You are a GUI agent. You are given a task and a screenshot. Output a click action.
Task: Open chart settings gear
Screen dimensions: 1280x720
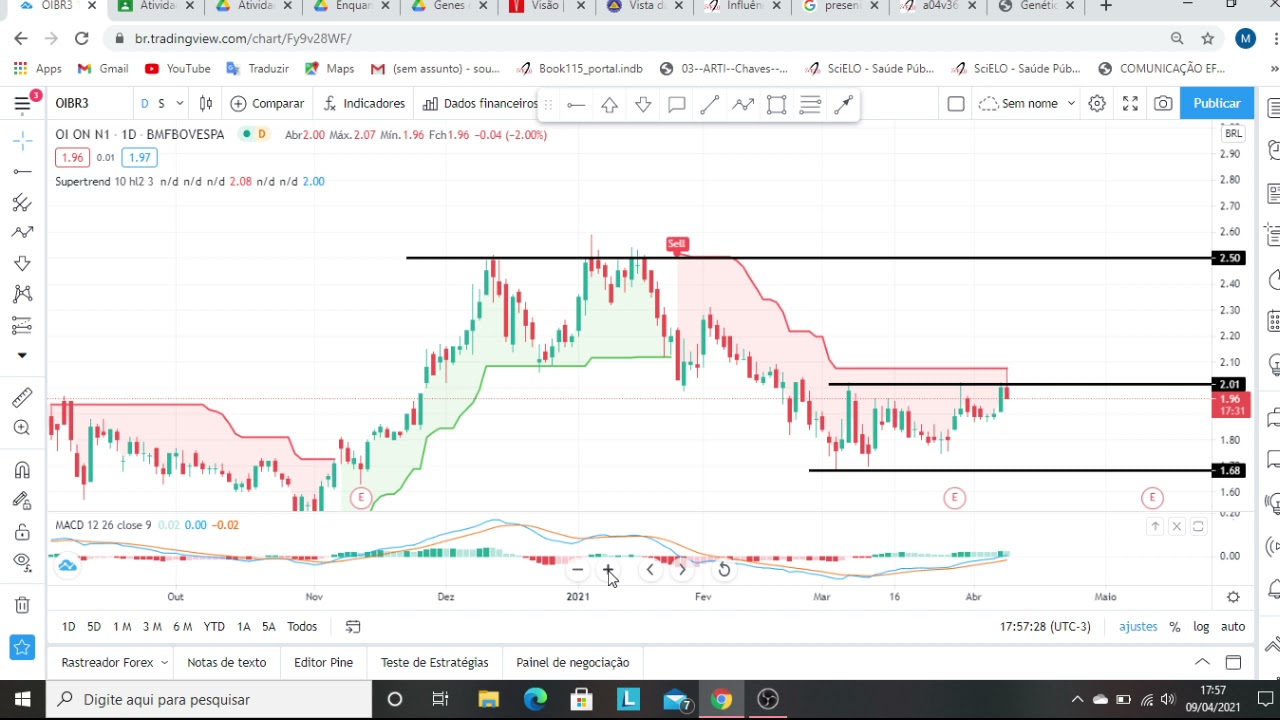point(1097,103)
